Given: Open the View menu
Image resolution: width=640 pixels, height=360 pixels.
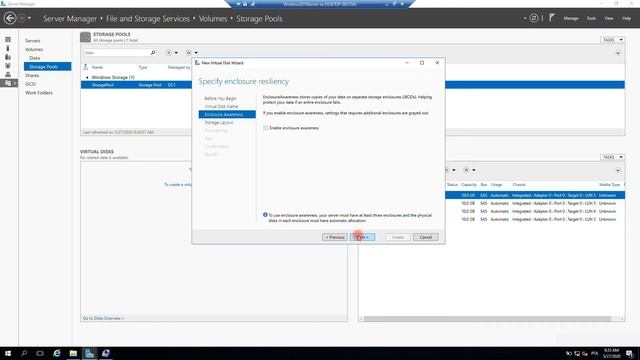Looking at the screenshot, I should [x=609, y=18].
